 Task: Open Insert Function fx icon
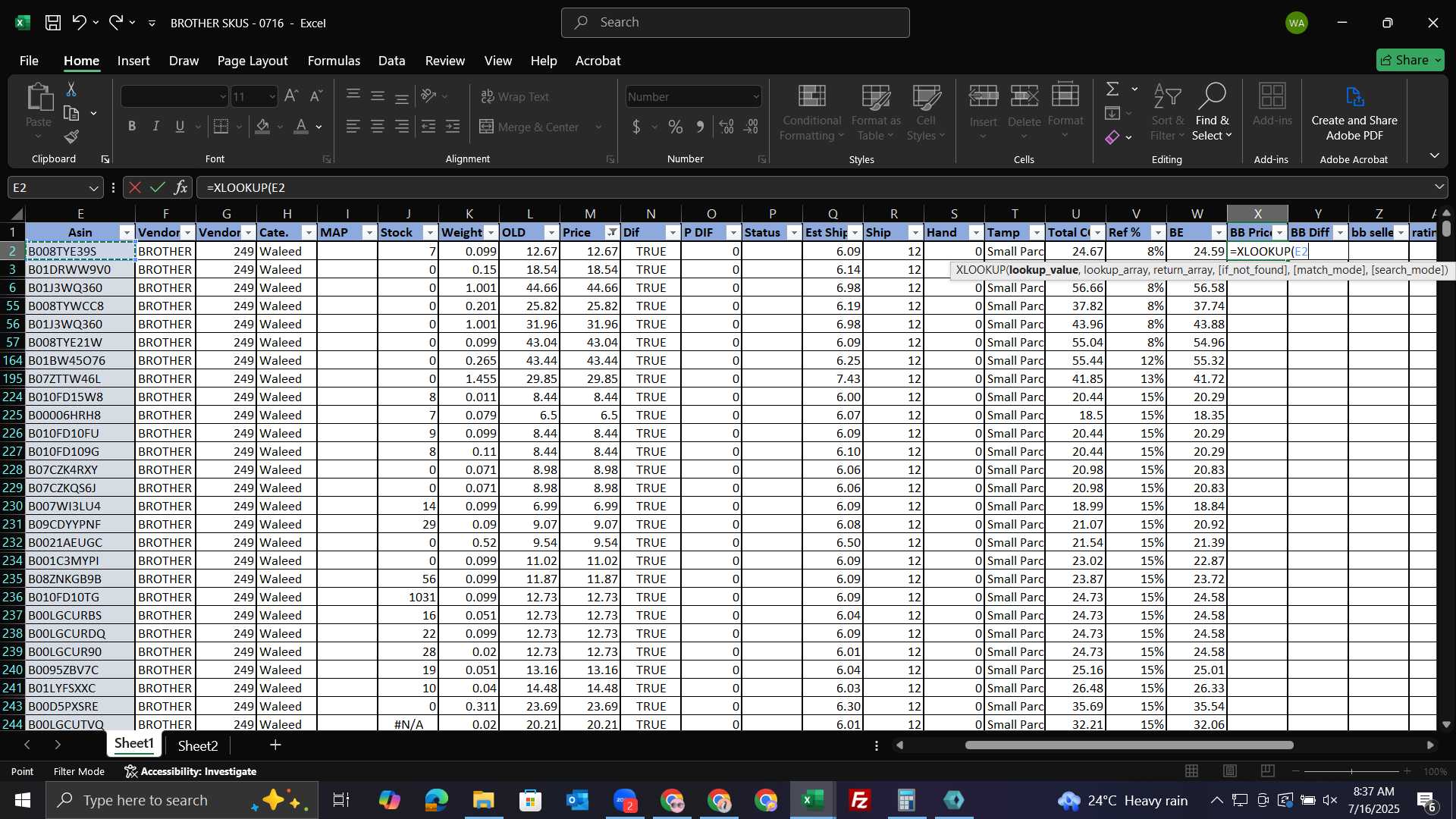pos(180,187)
